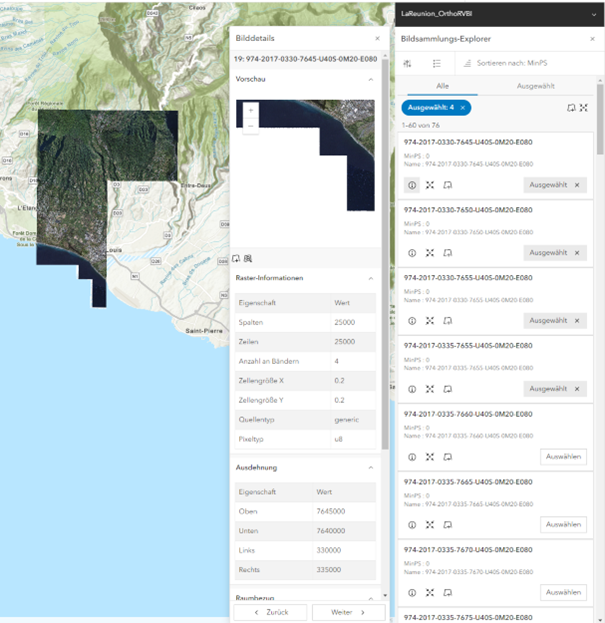The width and height of the screenshot is (605, 623).
Task: Zoom to image 974-2017-0335-7665
Action: tap(430, 525)
